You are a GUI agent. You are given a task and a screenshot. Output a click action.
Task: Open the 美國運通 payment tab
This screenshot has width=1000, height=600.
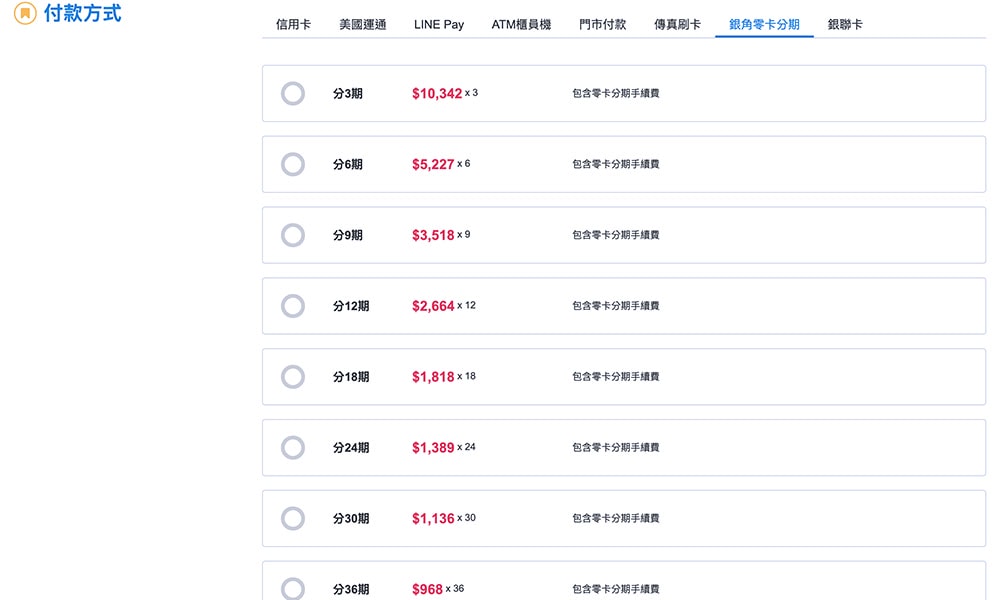pos(363,24)
